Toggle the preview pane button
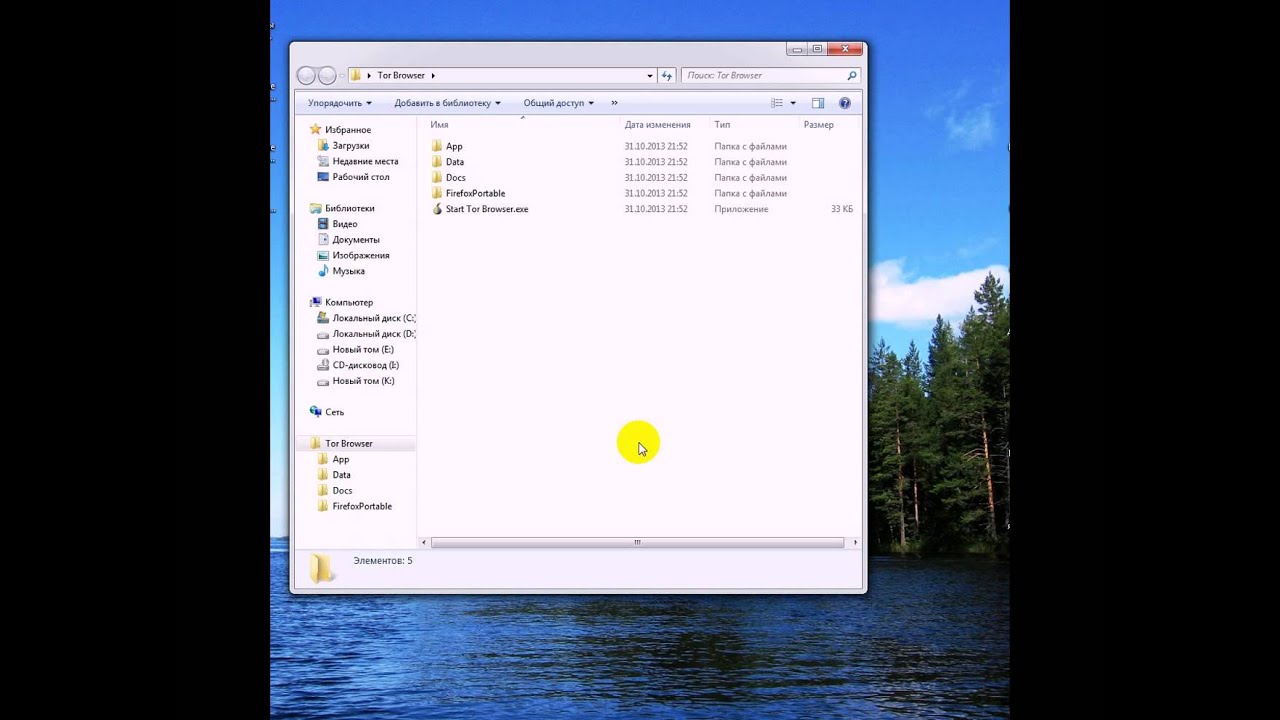The width and height of the screenshot is (1280, 720). [x=818, y=103]
